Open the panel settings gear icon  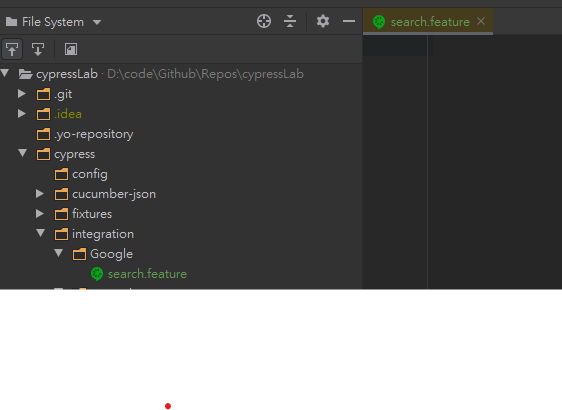click(323, 21)
